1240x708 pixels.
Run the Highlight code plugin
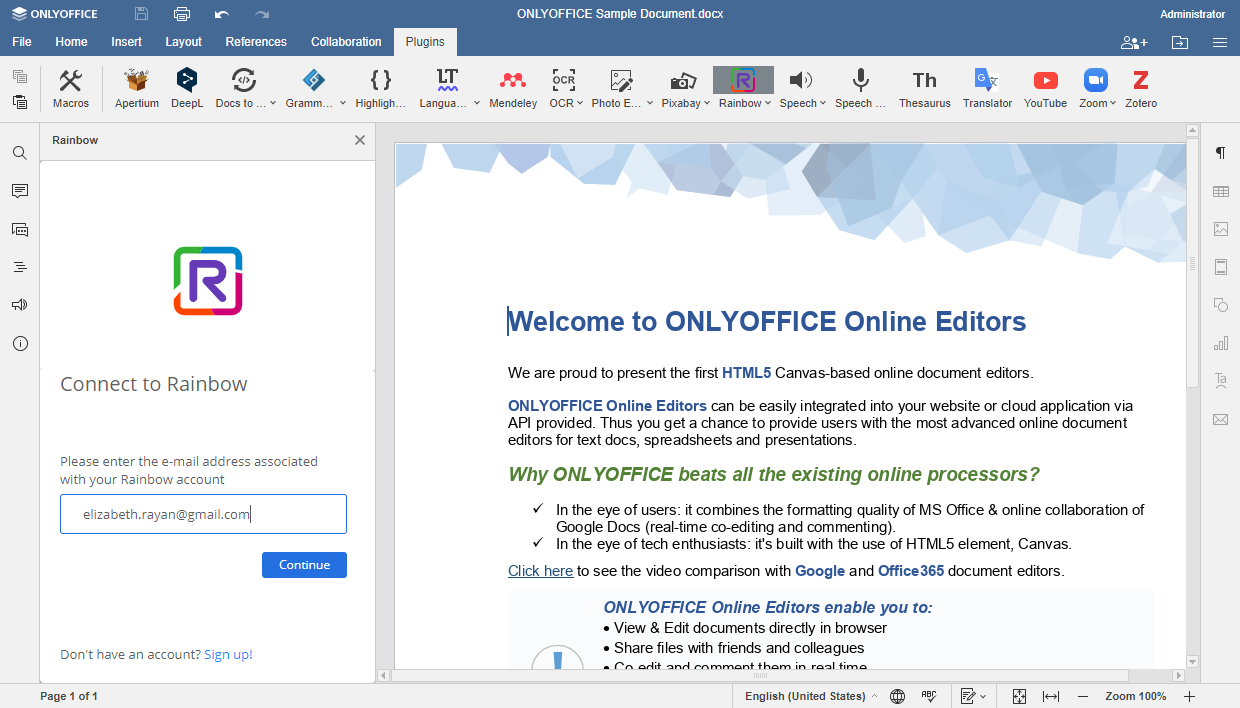pos(381,88)
